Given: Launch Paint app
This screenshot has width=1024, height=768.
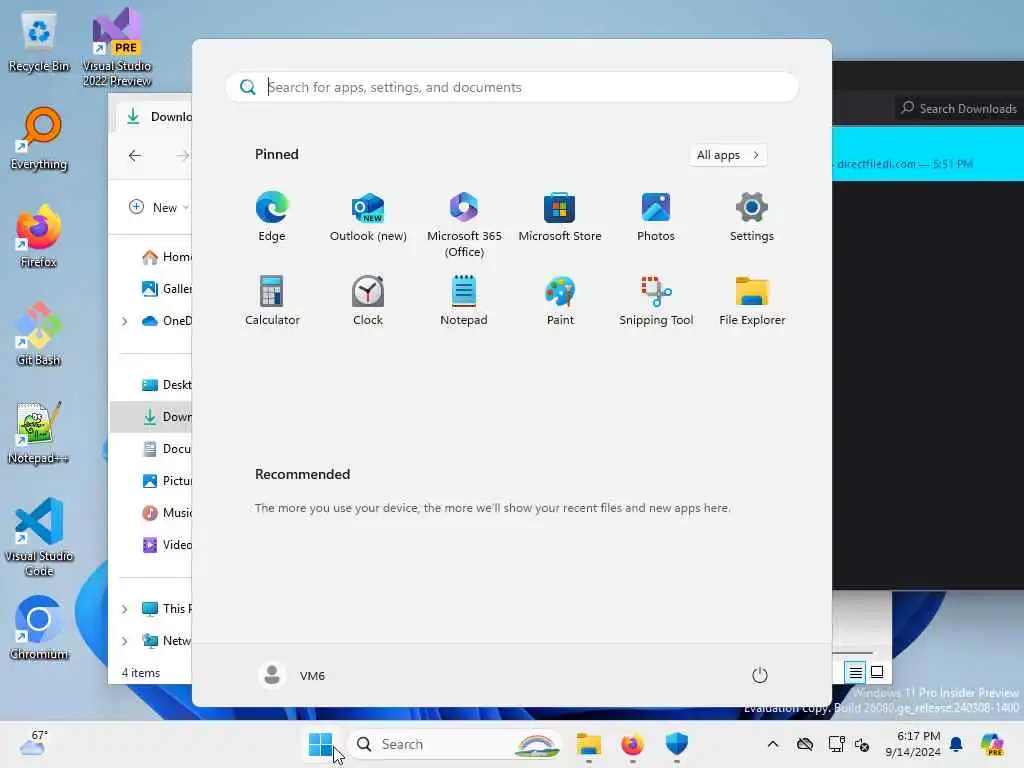Looking at the screenshot, I should [x=560, y=300].
